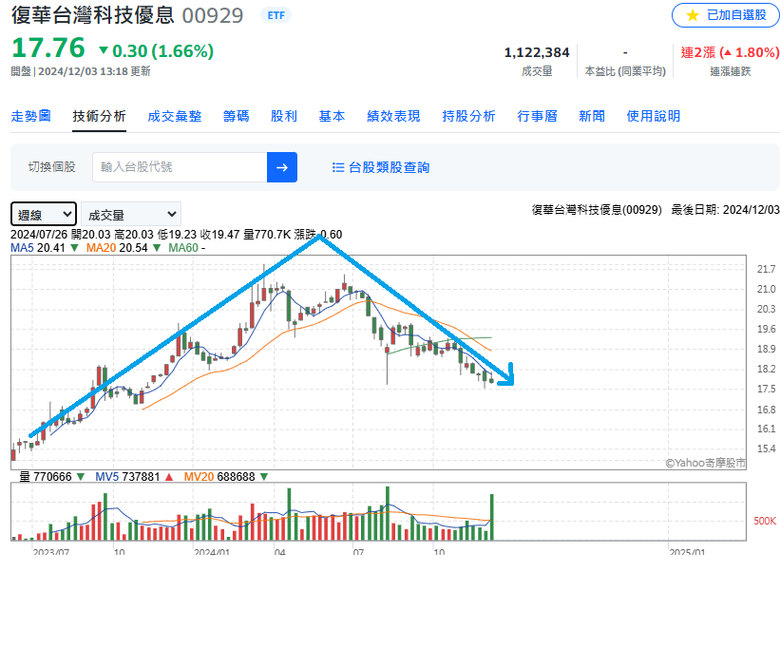Click the list icon beside 台股類股查詢
The height and width of the screenshot is (649, 780).
point(338,168)
